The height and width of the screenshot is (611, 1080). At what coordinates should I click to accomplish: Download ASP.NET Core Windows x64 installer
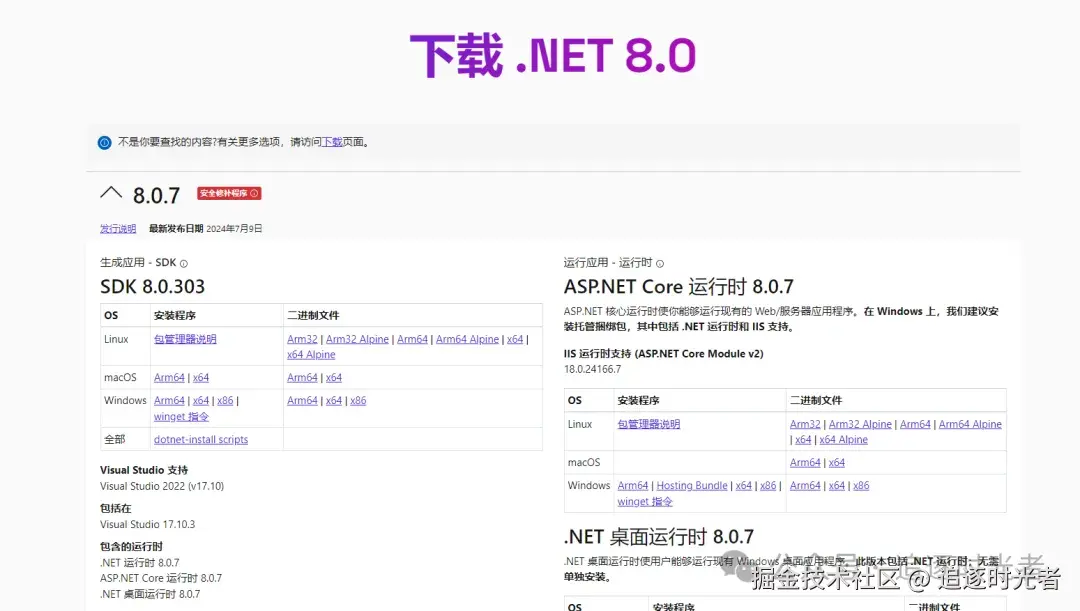pos(744,486)
